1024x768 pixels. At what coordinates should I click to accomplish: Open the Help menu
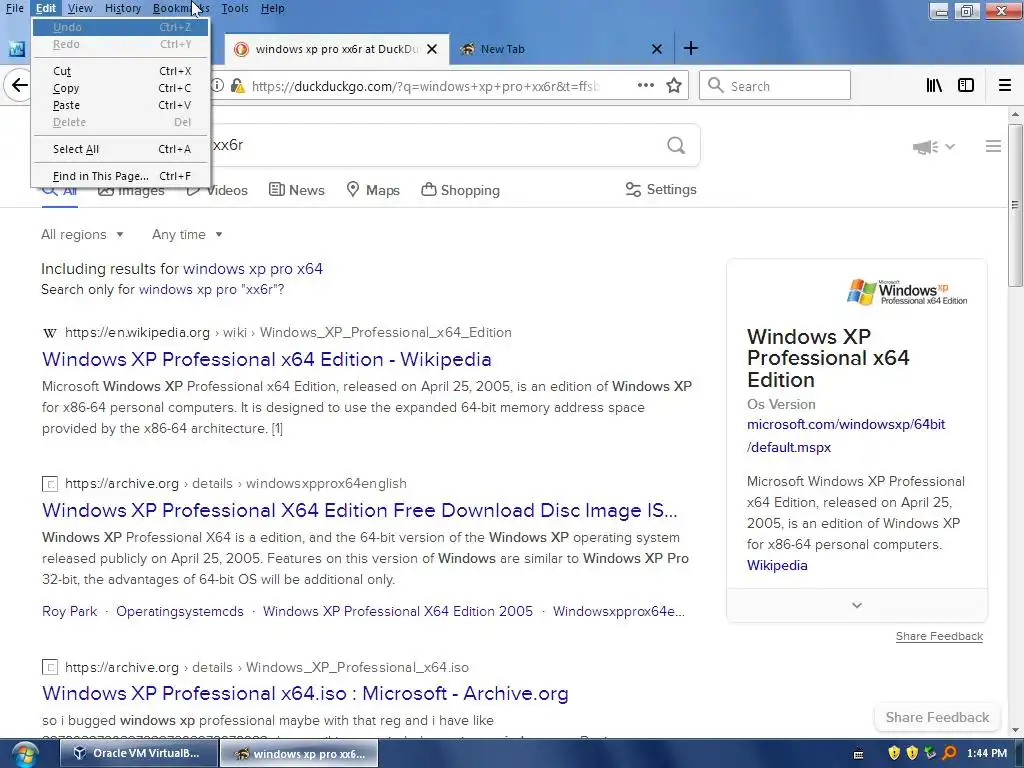click(x=272, y=8)
